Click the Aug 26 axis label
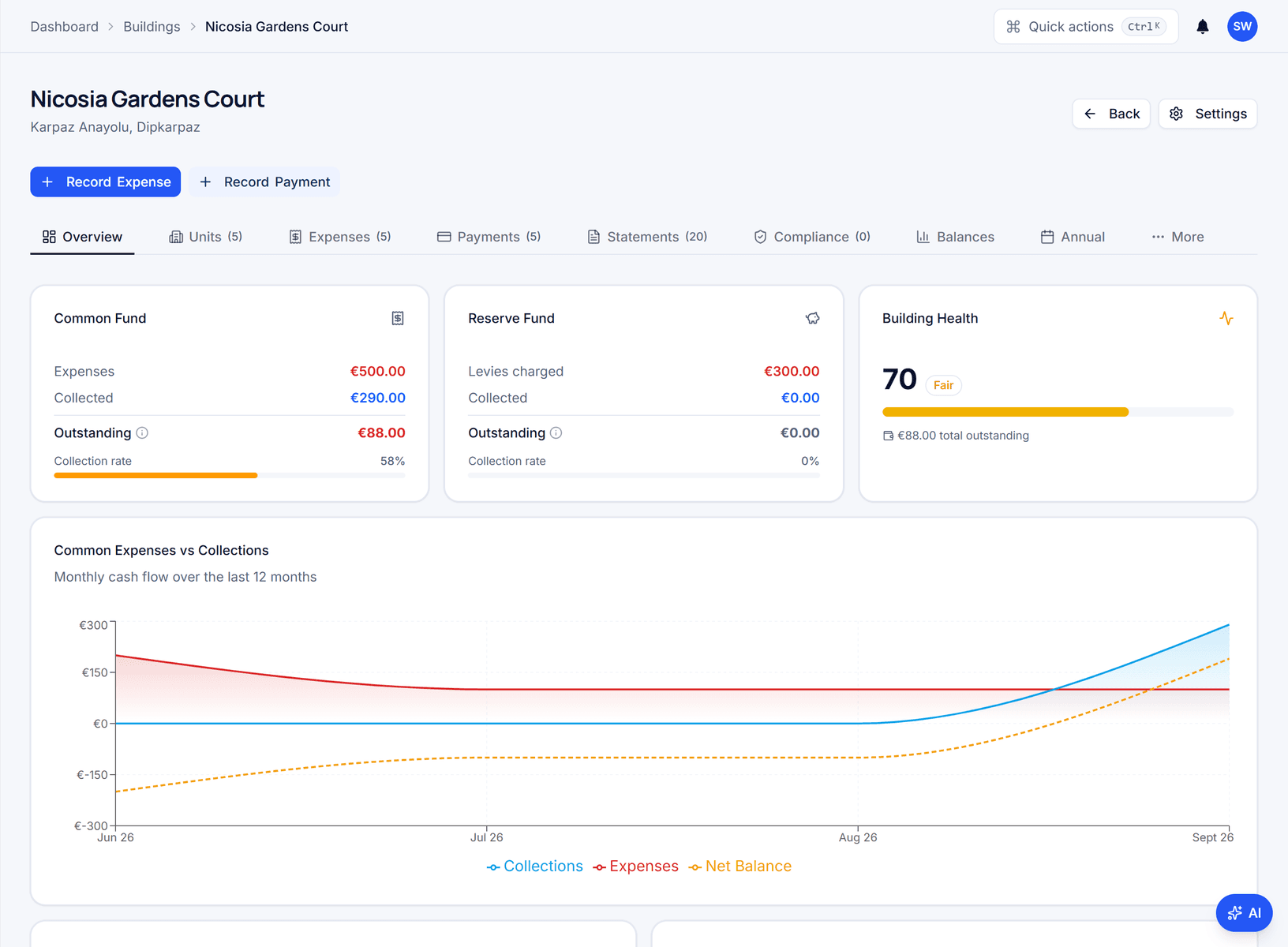Screen dimensions: 1288x947 click(858, 837)
